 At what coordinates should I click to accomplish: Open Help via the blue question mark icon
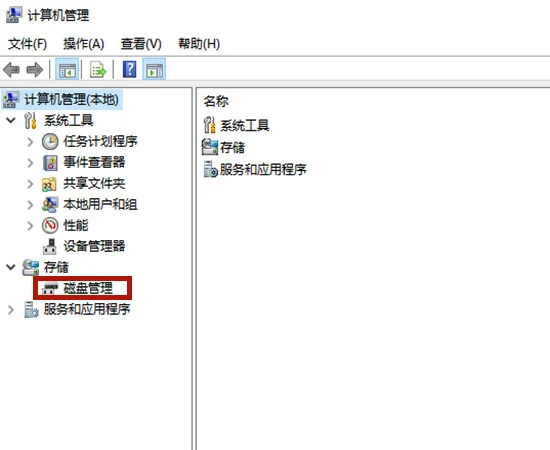point(129,69)
